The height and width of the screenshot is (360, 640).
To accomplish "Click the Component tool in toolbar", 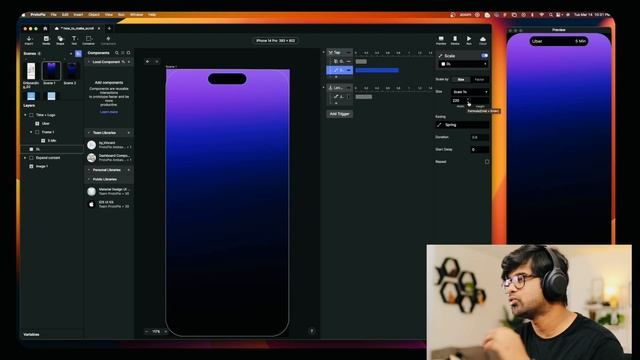I will pos(108,40).
